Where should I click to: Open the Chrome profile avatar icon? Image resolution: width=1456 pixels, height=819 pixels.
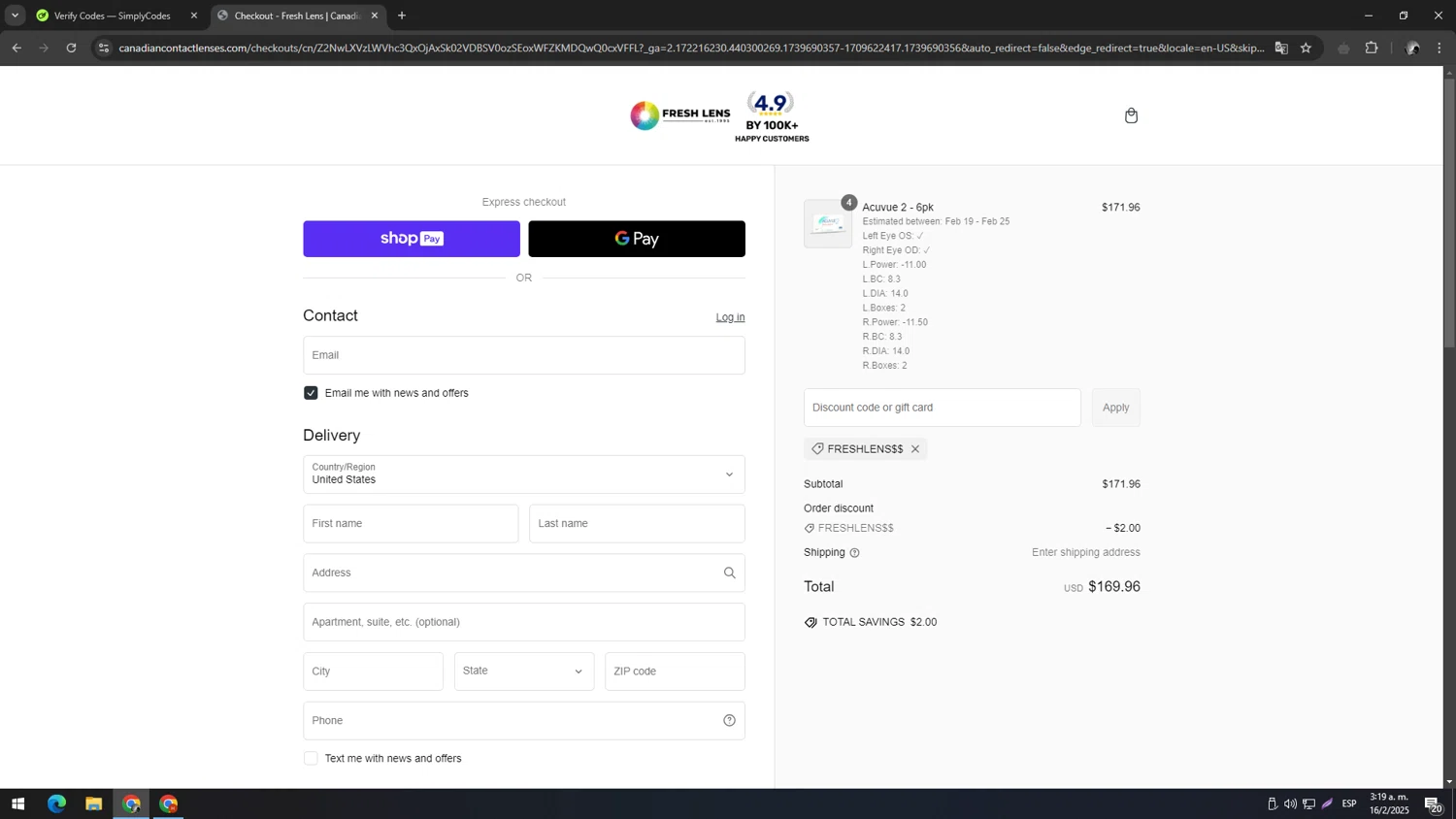click(x=1412, y=48)
